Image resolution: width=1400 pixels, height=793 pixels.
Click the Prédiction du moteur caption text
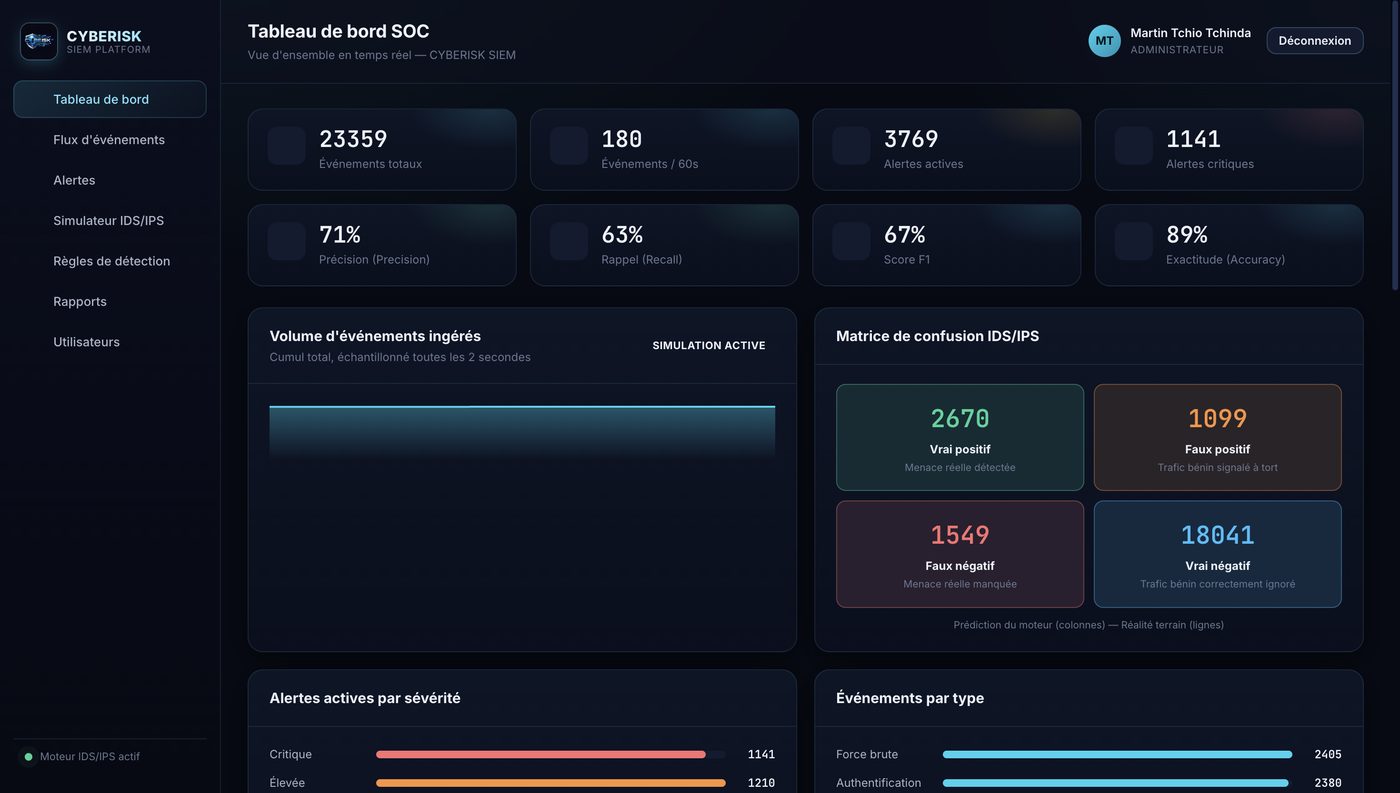(1089, 625)
